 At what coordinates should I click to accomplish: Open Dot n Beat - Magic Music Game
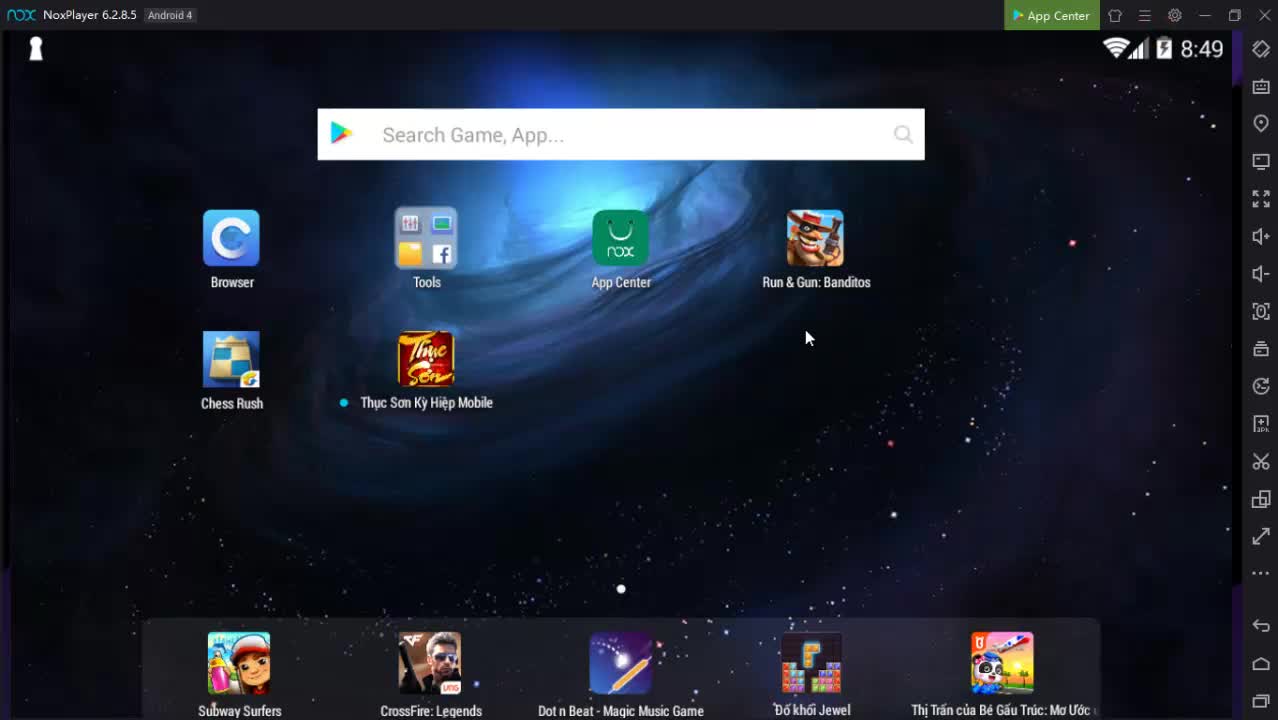coord(621,662)
